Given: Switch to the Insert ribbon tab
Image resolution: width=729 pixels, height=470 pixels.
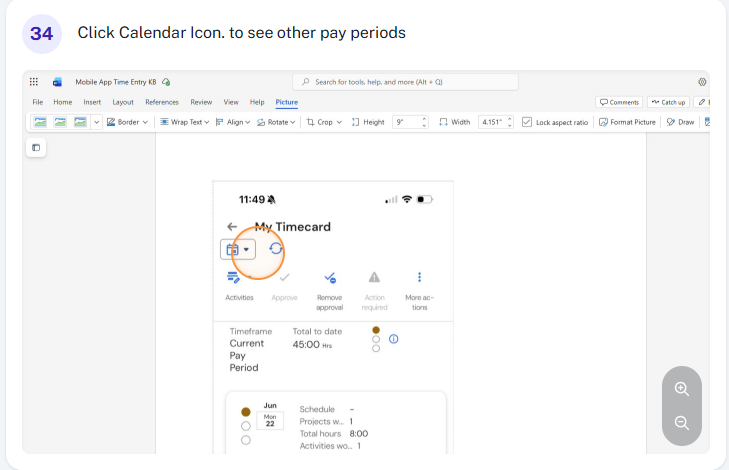Looking at the screenshot, I should (x=92, y=102).
